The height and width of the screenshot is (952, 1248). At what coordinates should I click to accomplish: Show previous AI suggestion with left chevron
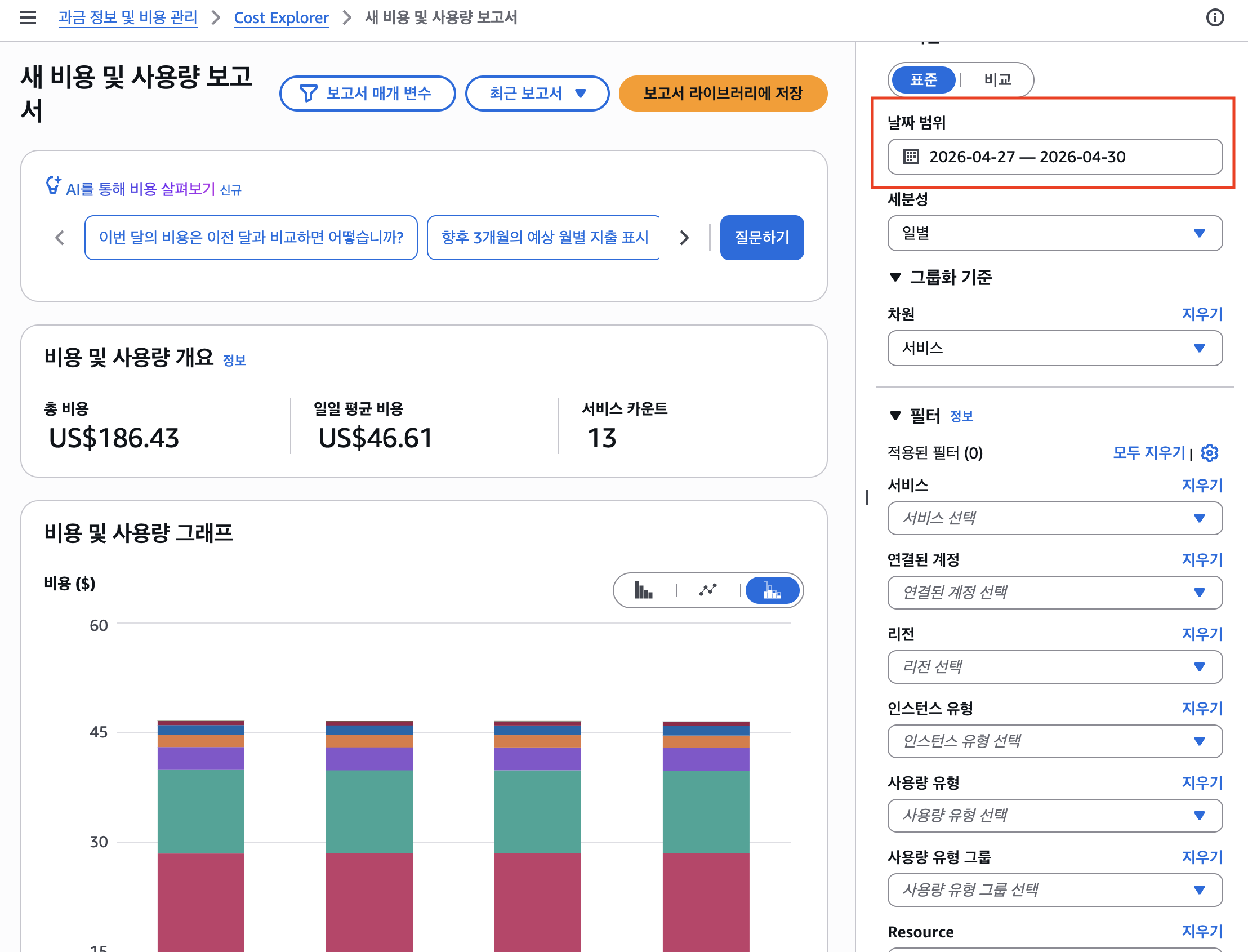pos(60,237)
